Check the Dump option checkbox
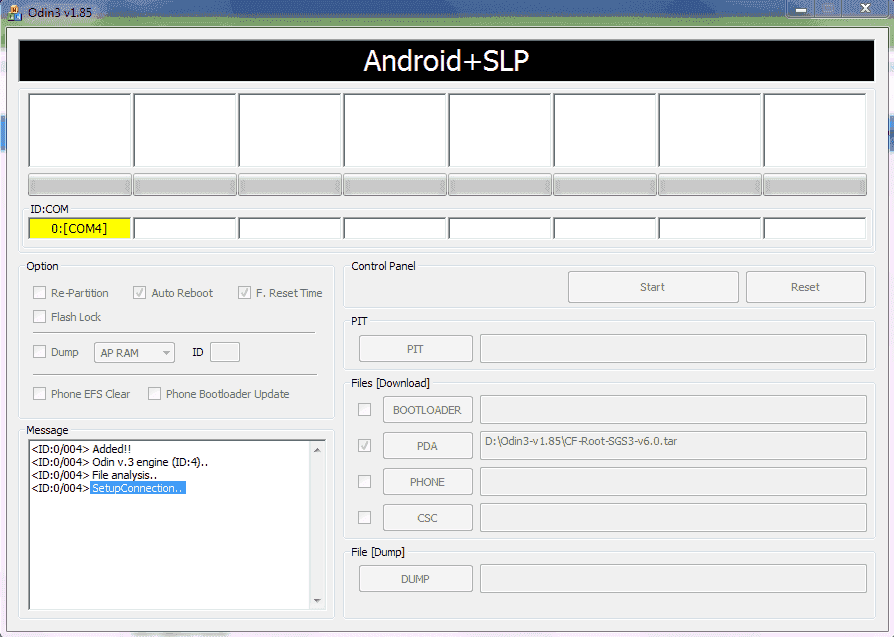This screenshot has height=637, width=894. click(x=39, y=352)
